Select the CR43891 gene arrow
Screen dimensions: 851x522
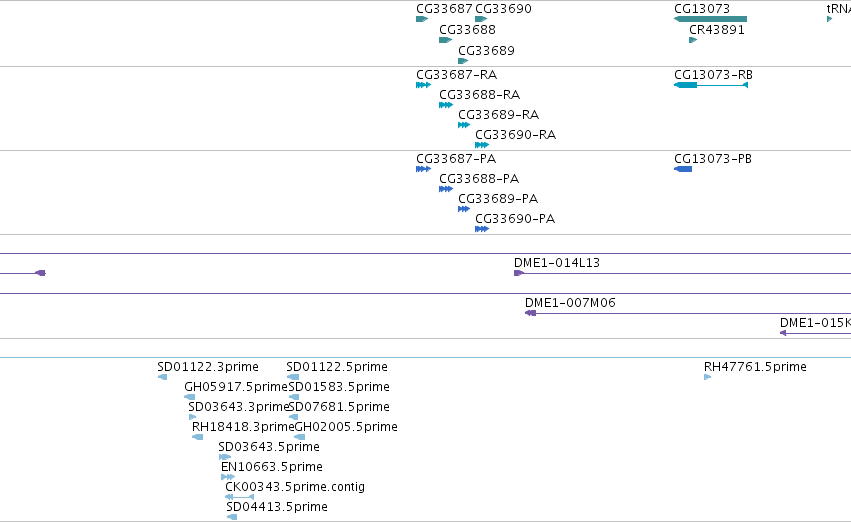click(693, 40)
